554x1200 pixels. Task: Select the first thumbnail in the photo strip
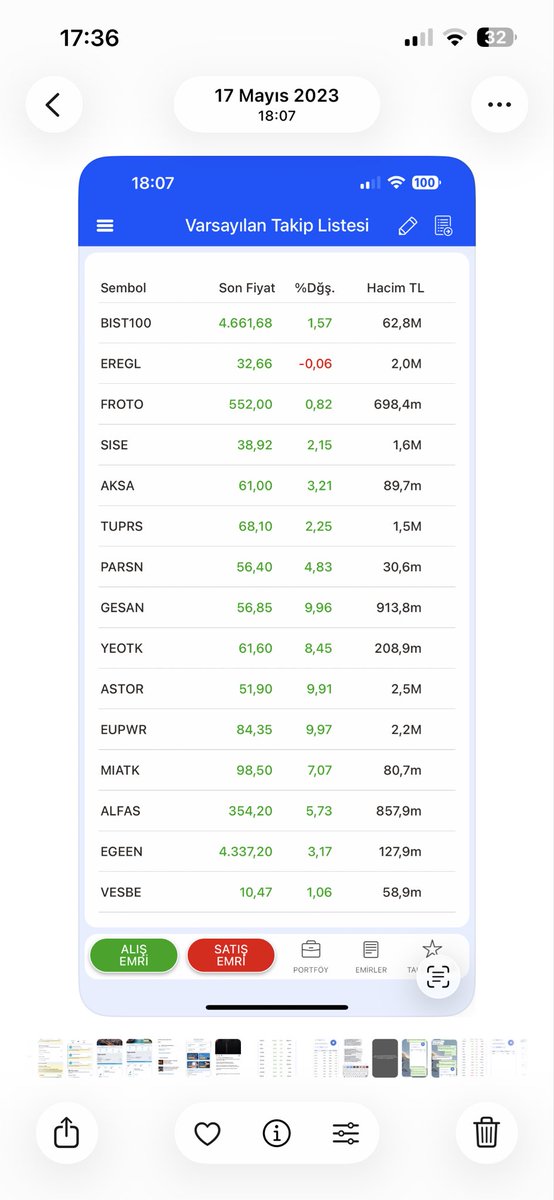pyautogui.click(x=50, y=1058)
